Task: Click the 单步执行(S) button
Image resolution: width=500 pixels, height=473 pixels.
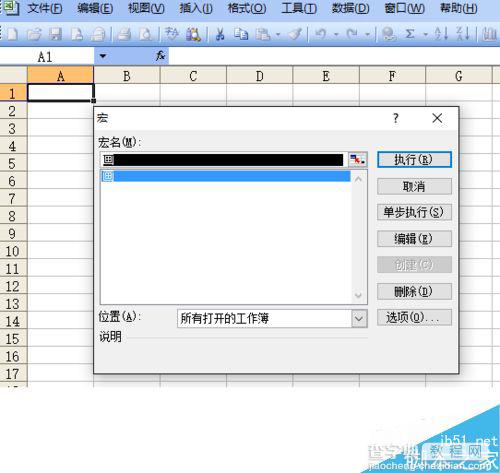Action: [414, 212]
